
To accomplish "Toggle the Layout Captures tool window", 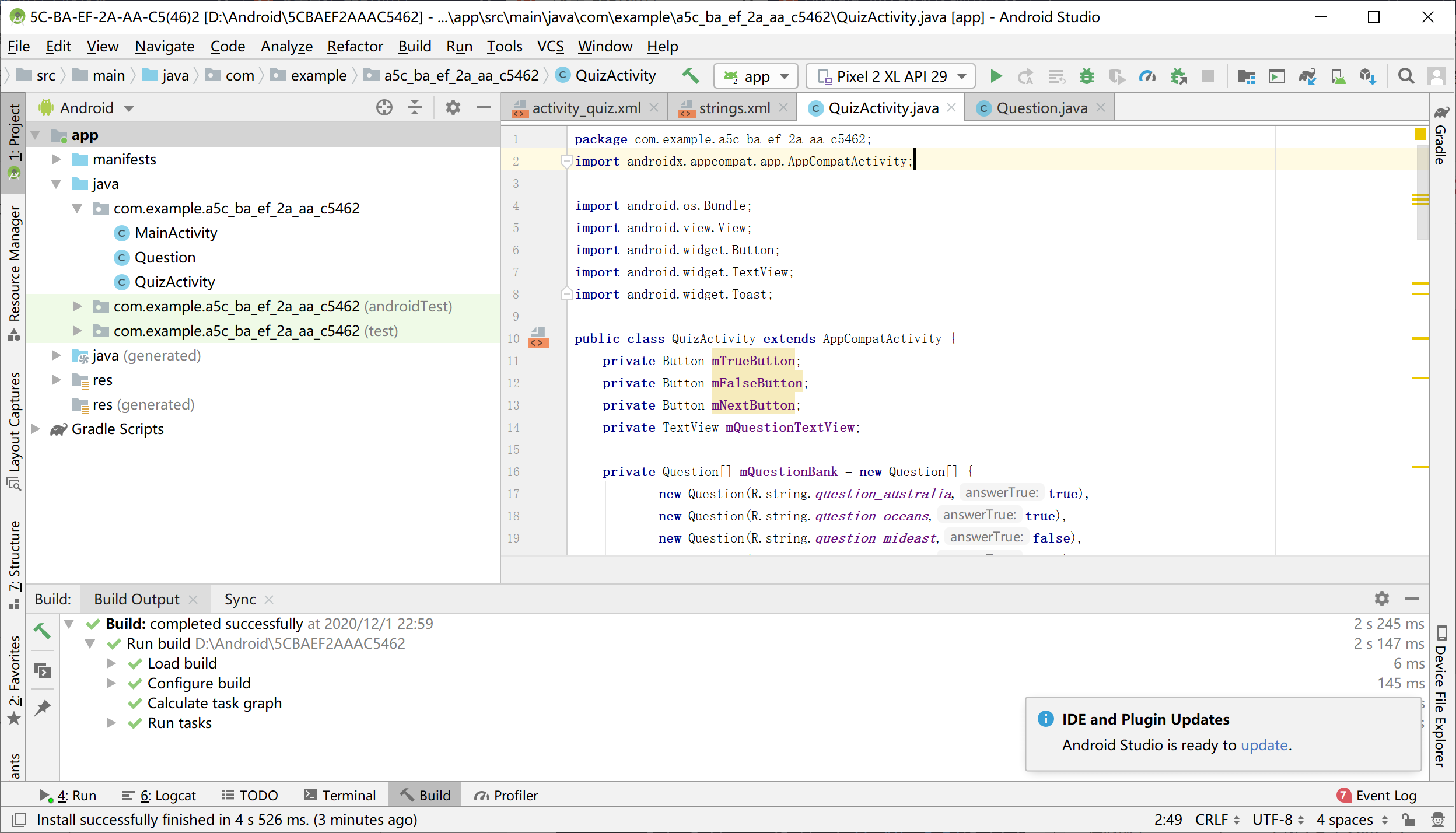I will [14, 431].
